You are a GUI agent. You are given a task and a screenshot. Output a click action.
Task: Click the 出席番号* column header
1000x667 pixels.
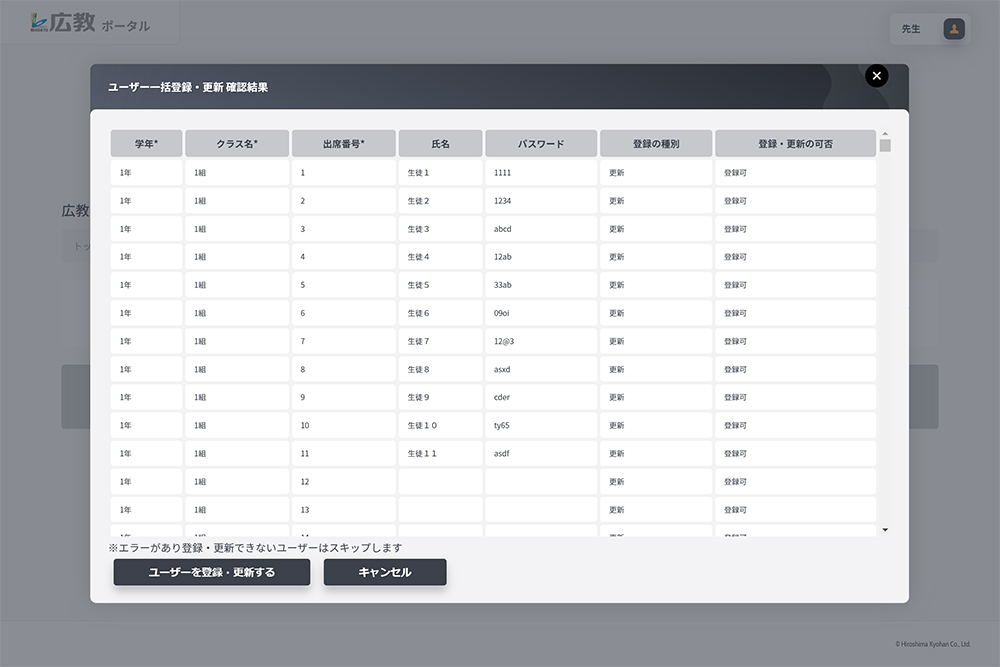click(x=344, y=143)
